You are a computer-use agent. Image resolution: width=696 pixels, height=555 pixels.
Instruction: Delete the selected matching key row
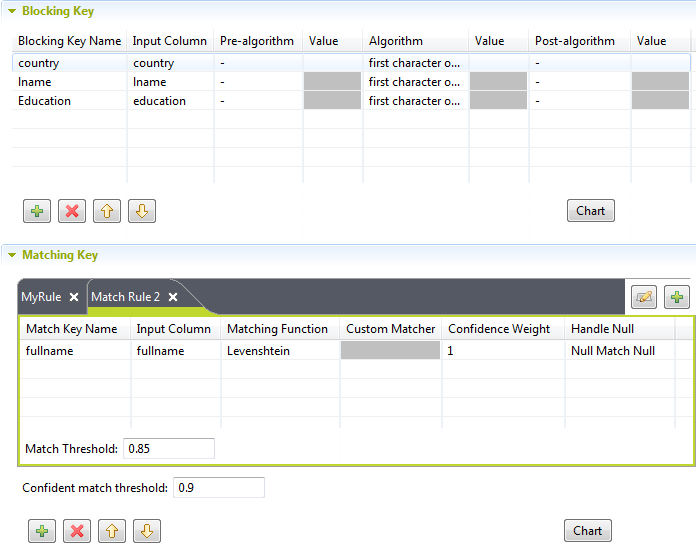click(76, 531)
